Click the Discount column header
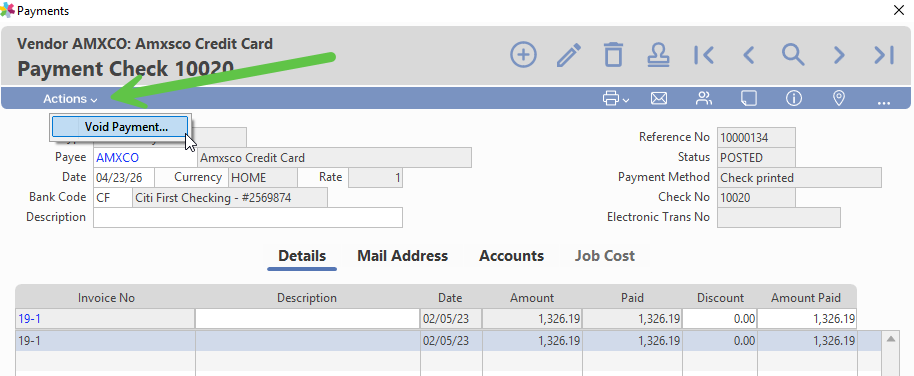 point(720,298)
